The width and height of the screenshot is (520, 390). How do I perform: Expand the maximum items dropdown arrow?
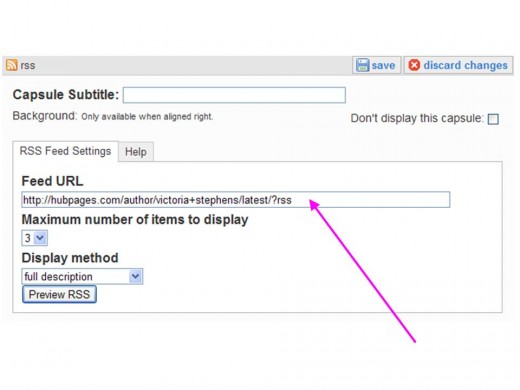pos(40,238)
